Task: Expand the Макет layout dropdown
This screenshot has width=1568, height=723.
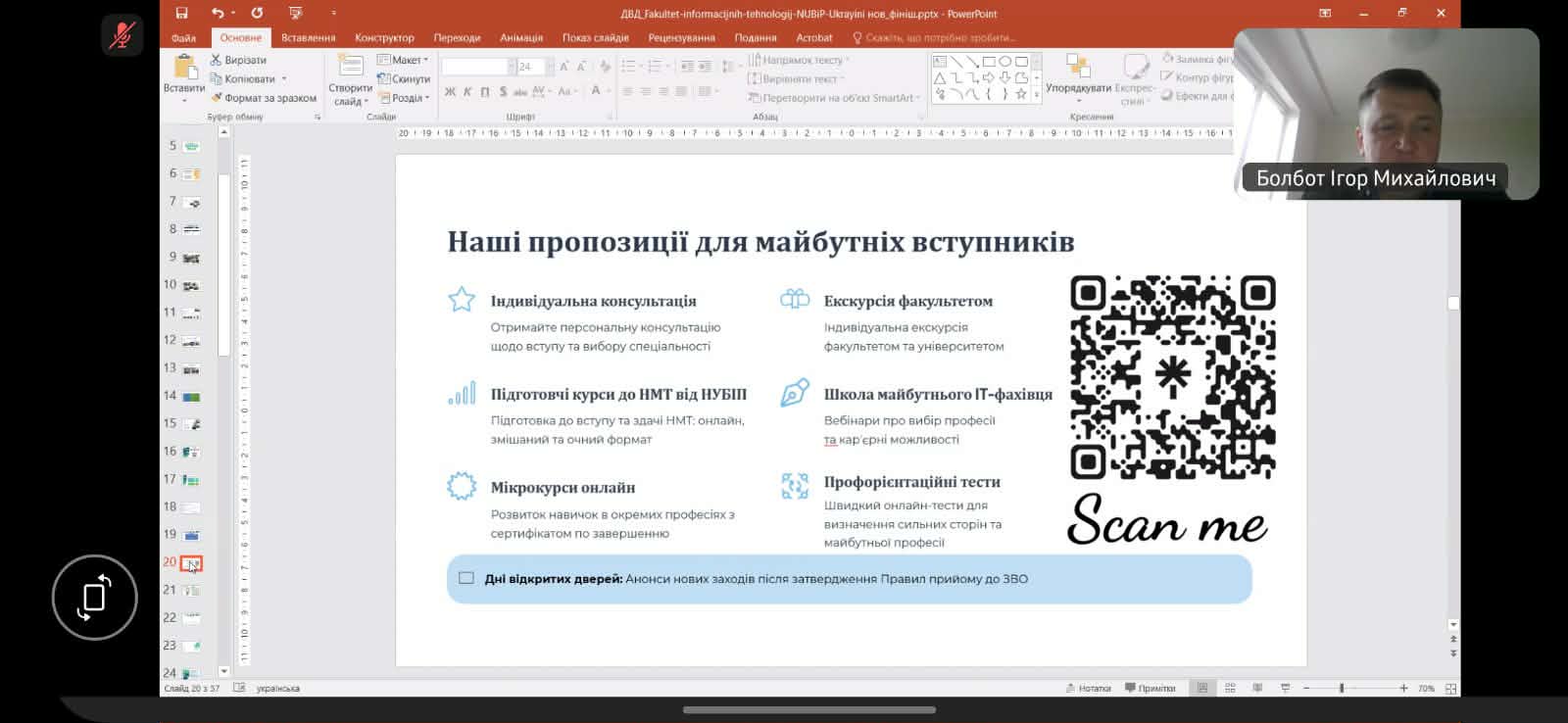Action: [404, 60]
